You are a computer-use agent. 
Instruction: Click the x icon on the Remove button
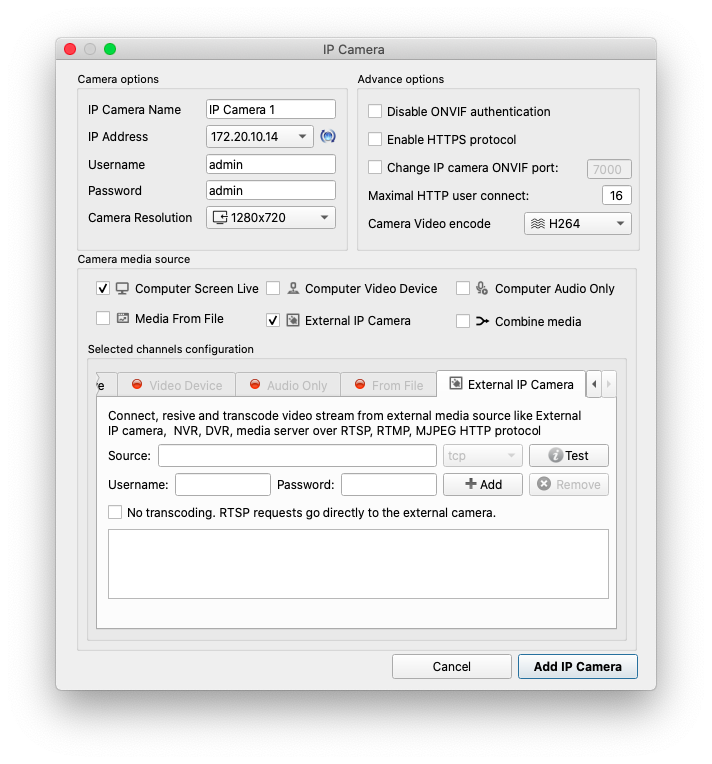(x=544, y=484)
